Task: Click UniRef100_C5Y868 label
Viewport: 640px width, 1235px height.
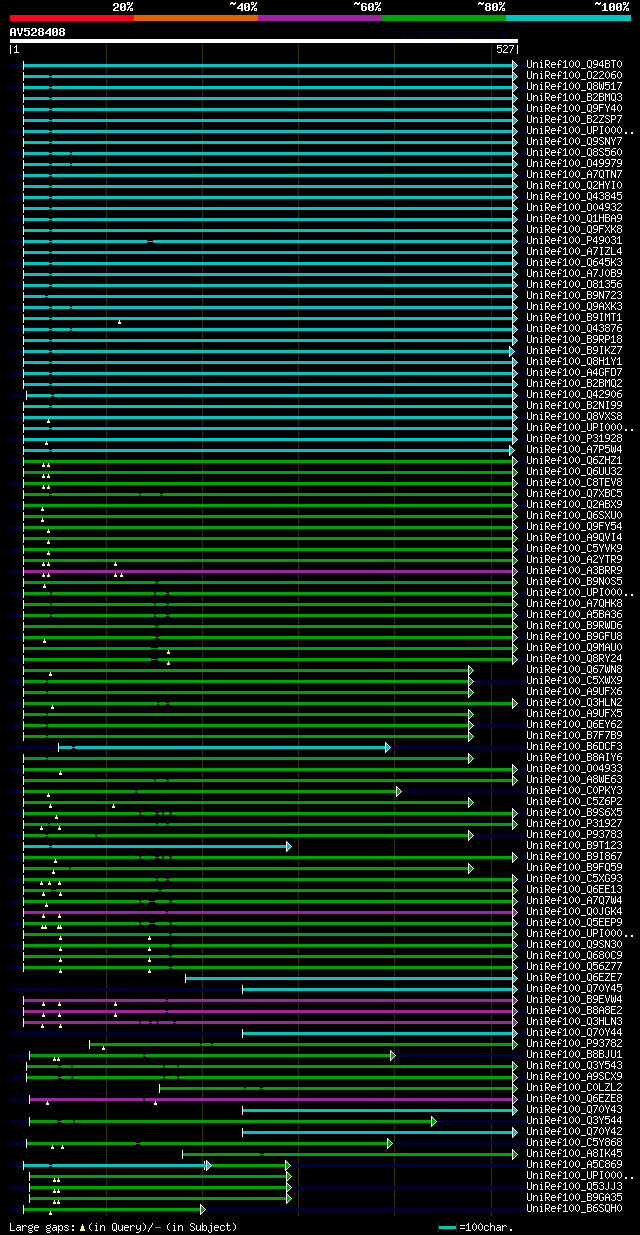Action: click(575, 1142)
